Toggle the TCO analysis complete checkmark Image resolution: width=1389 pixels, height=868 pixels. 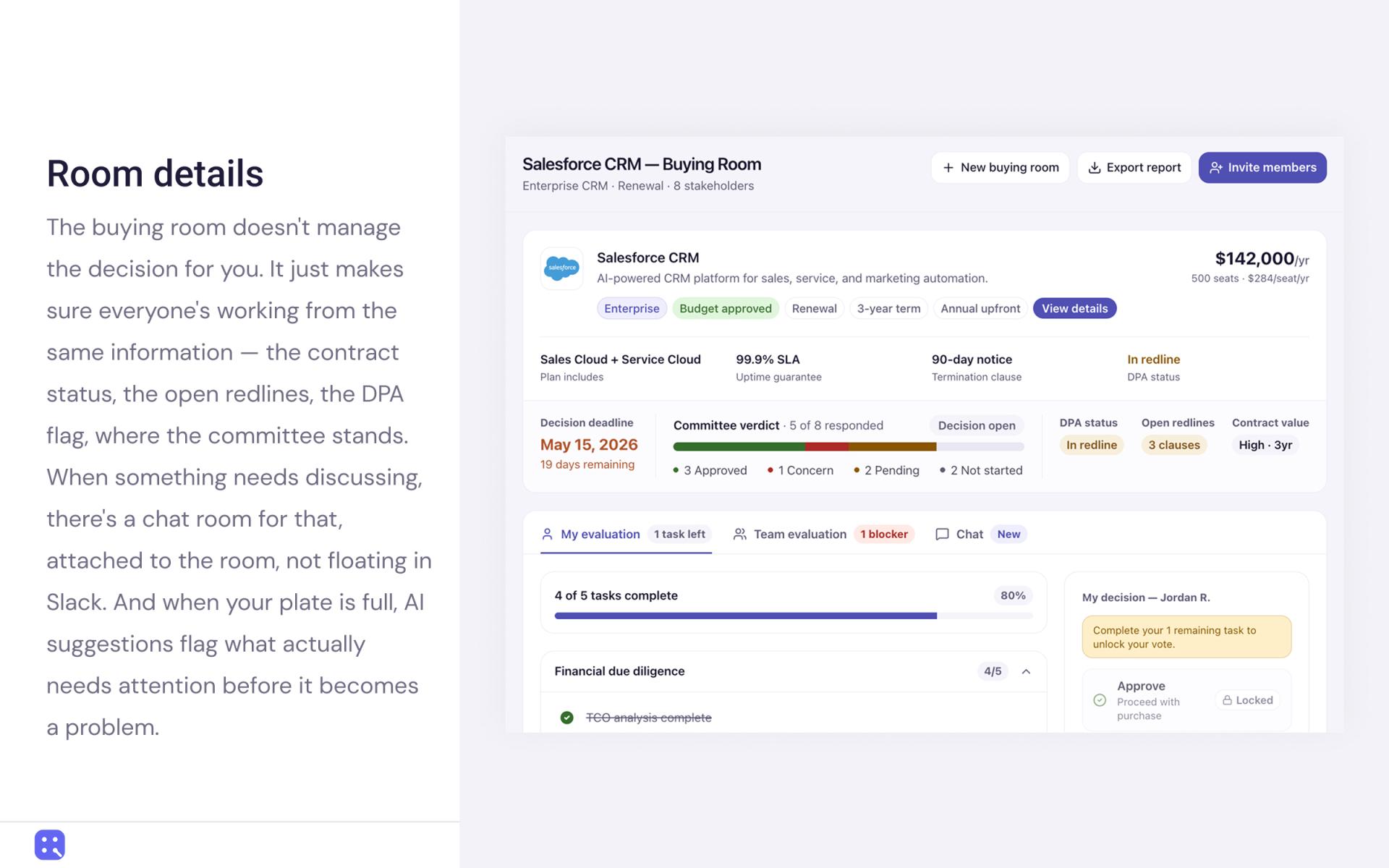(567, 718)
